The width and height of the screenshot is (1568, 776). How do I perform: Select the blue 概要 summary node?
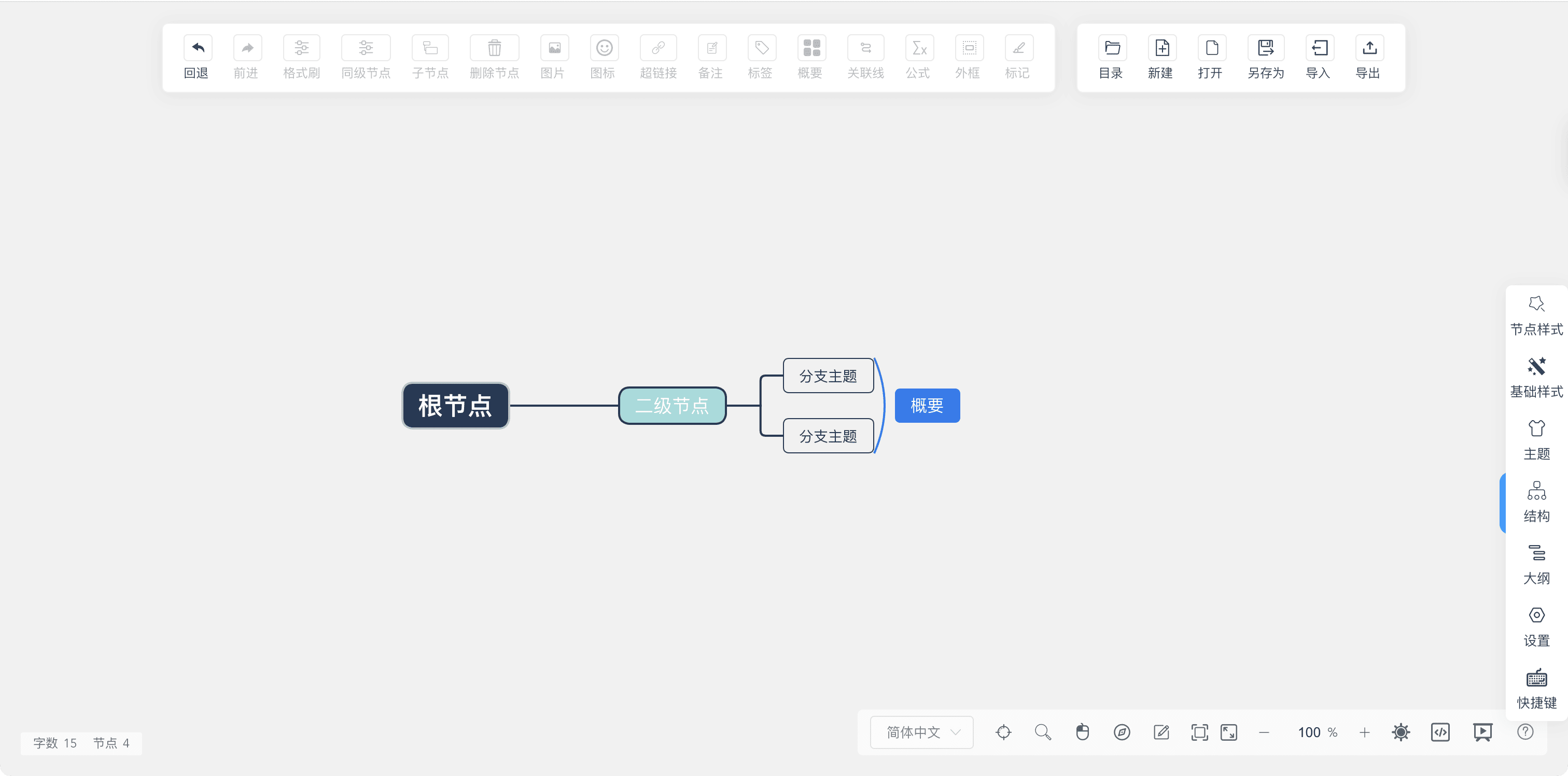927,406
